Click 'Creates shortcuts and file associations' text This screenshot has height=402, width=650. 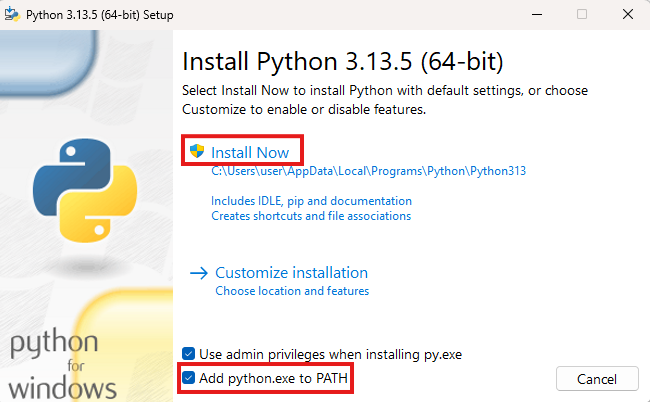click(311, 216)
